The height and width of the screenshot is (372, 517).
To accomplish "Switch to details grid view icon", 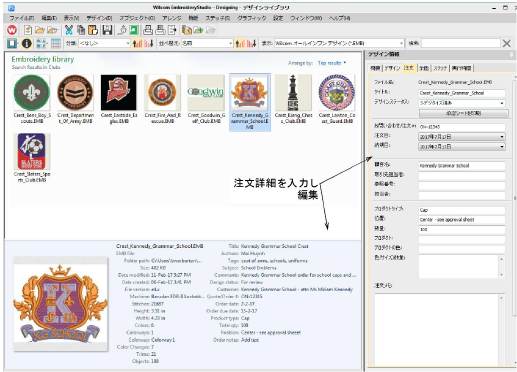I will (56, 43).
